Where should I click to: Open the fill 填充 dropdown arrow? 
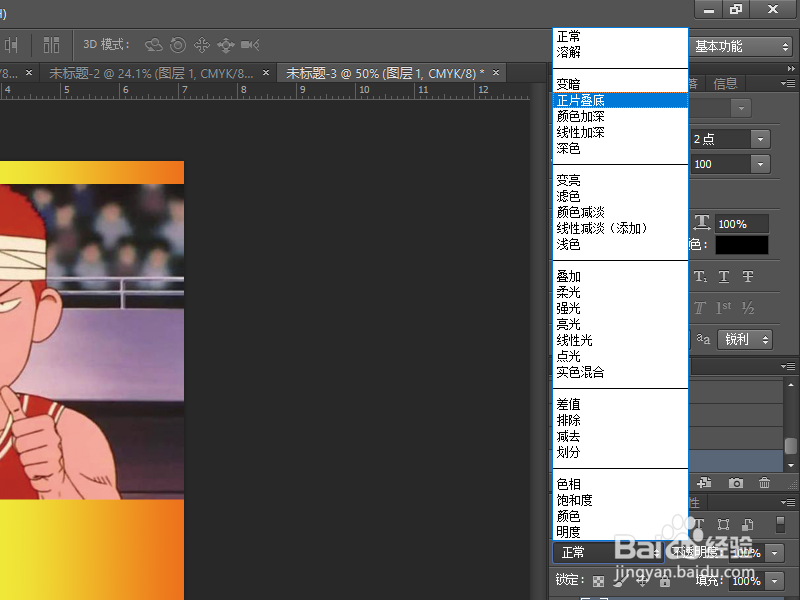(x=774, y=581)
